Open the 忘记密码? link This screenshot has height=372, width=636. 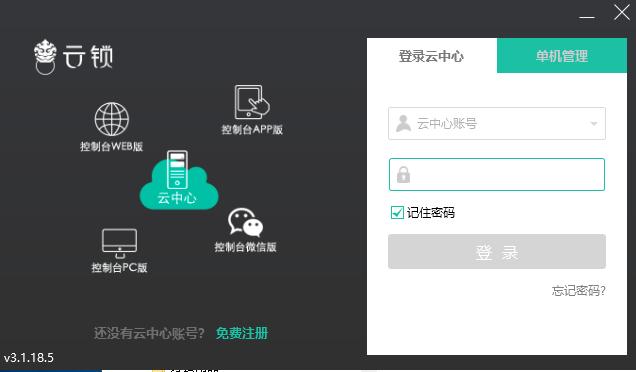click(x=578, y=290)
